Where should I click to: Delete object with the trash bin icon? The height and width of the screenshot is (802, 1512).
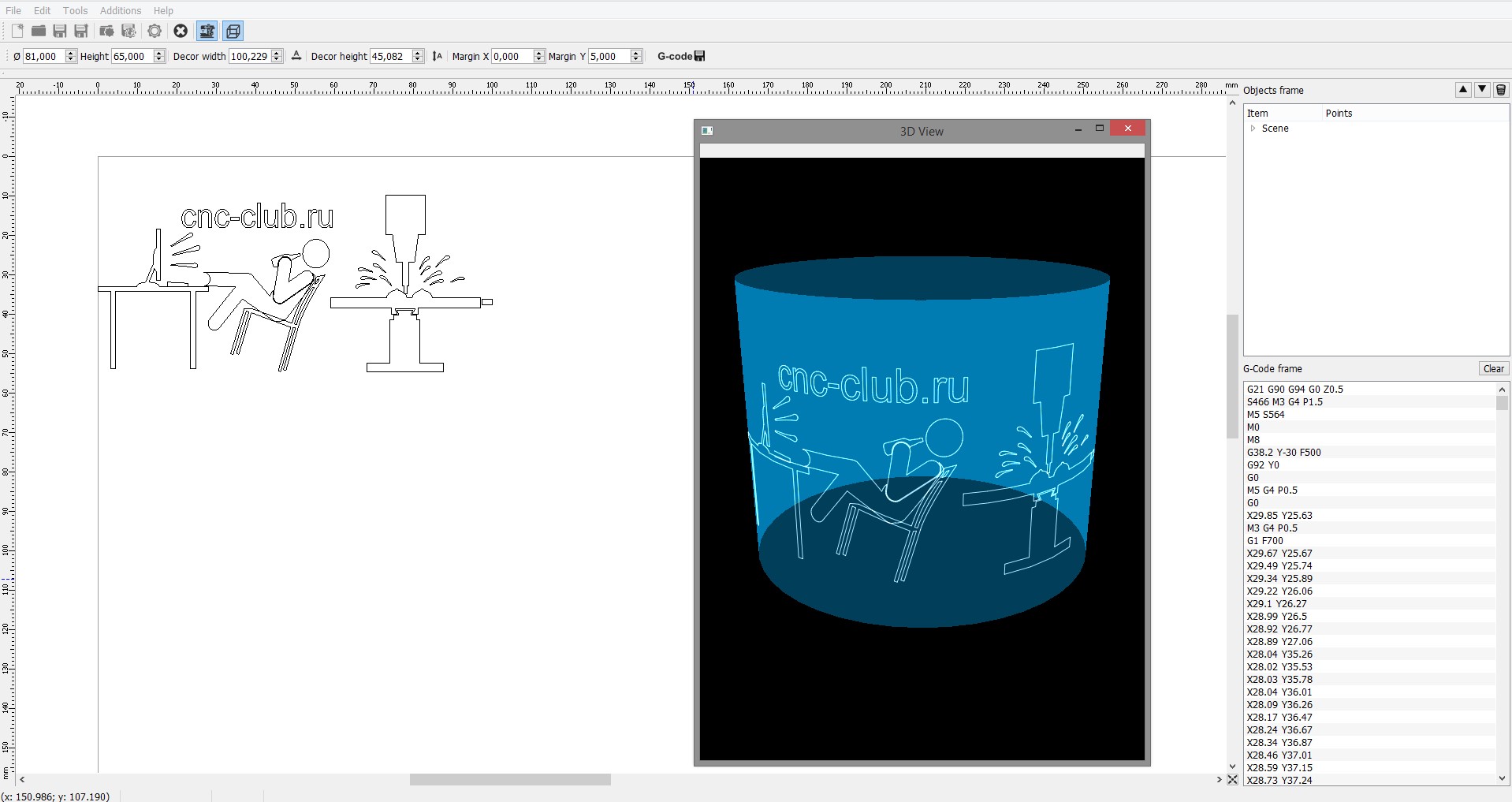click(1501, 90)
